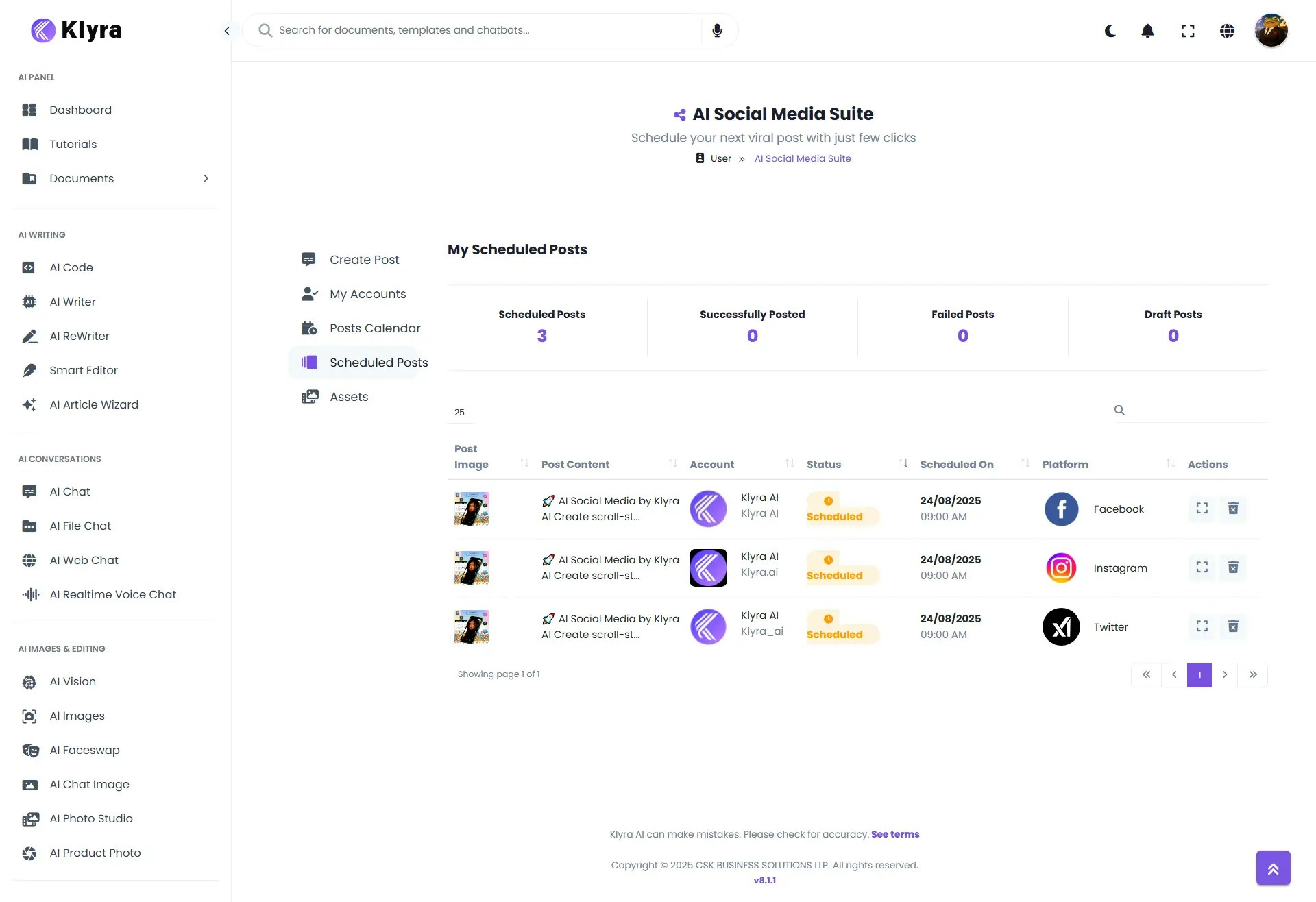Toggle dark mode with the moon icon

click(x=1110, y=31)
